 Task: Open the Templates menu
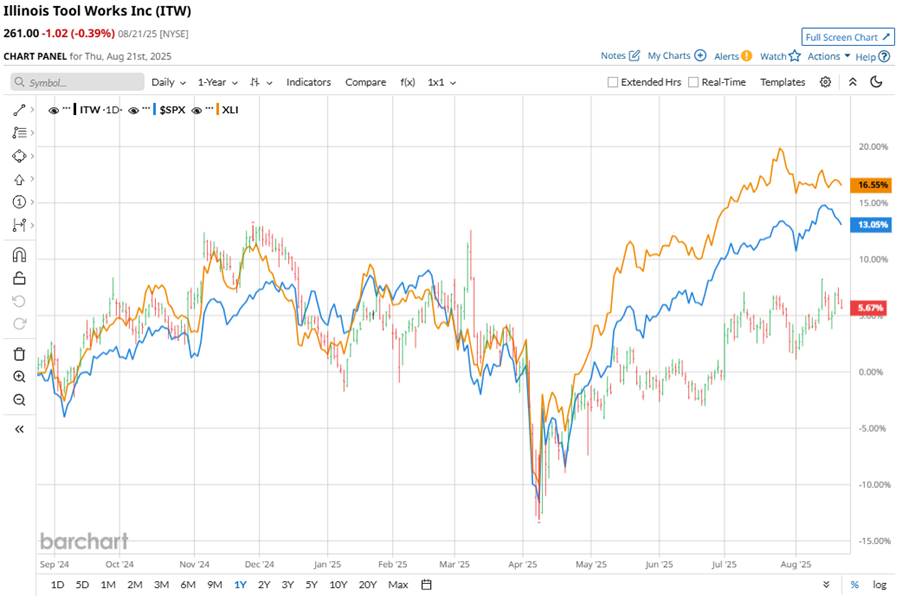pyautogui.click(x=782, y=82)
